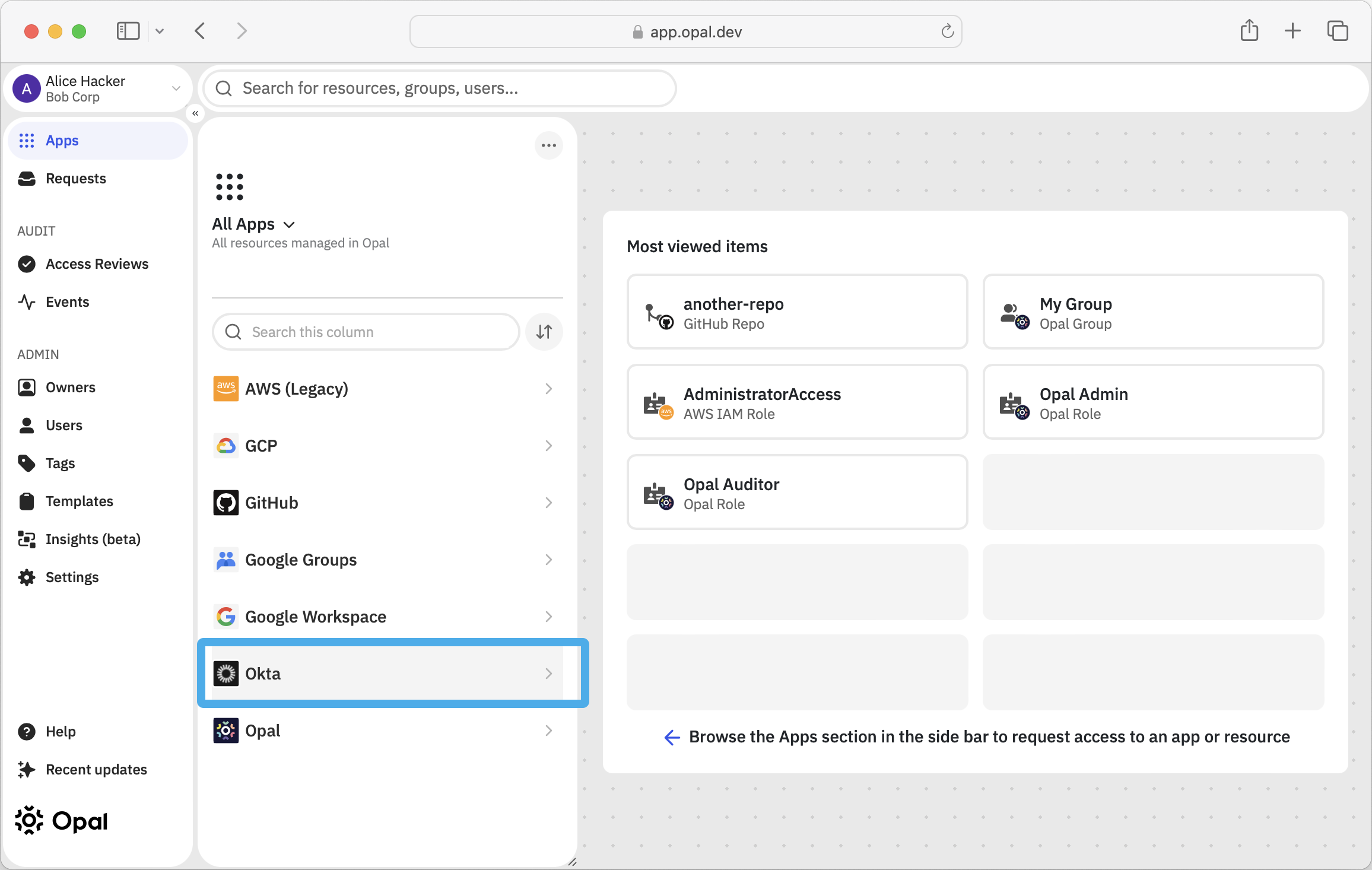Click the My Group icon
The width and height of the screenshot is (1372, 870).
click(x=1015, y=316)
